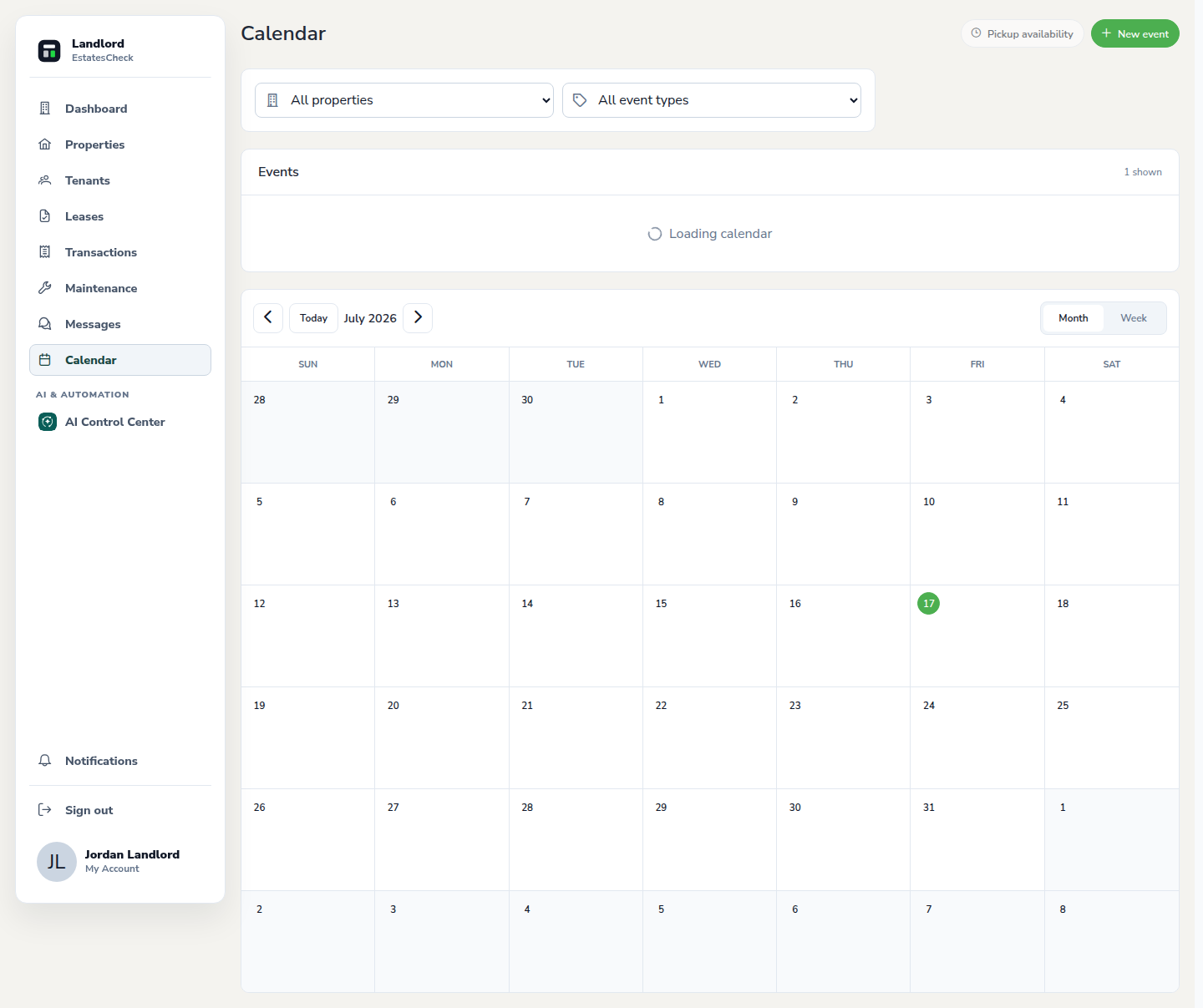Screen dimensions: 1203x1008
Task: Select July 15 day cell
Action: click(x=709, y=636)
